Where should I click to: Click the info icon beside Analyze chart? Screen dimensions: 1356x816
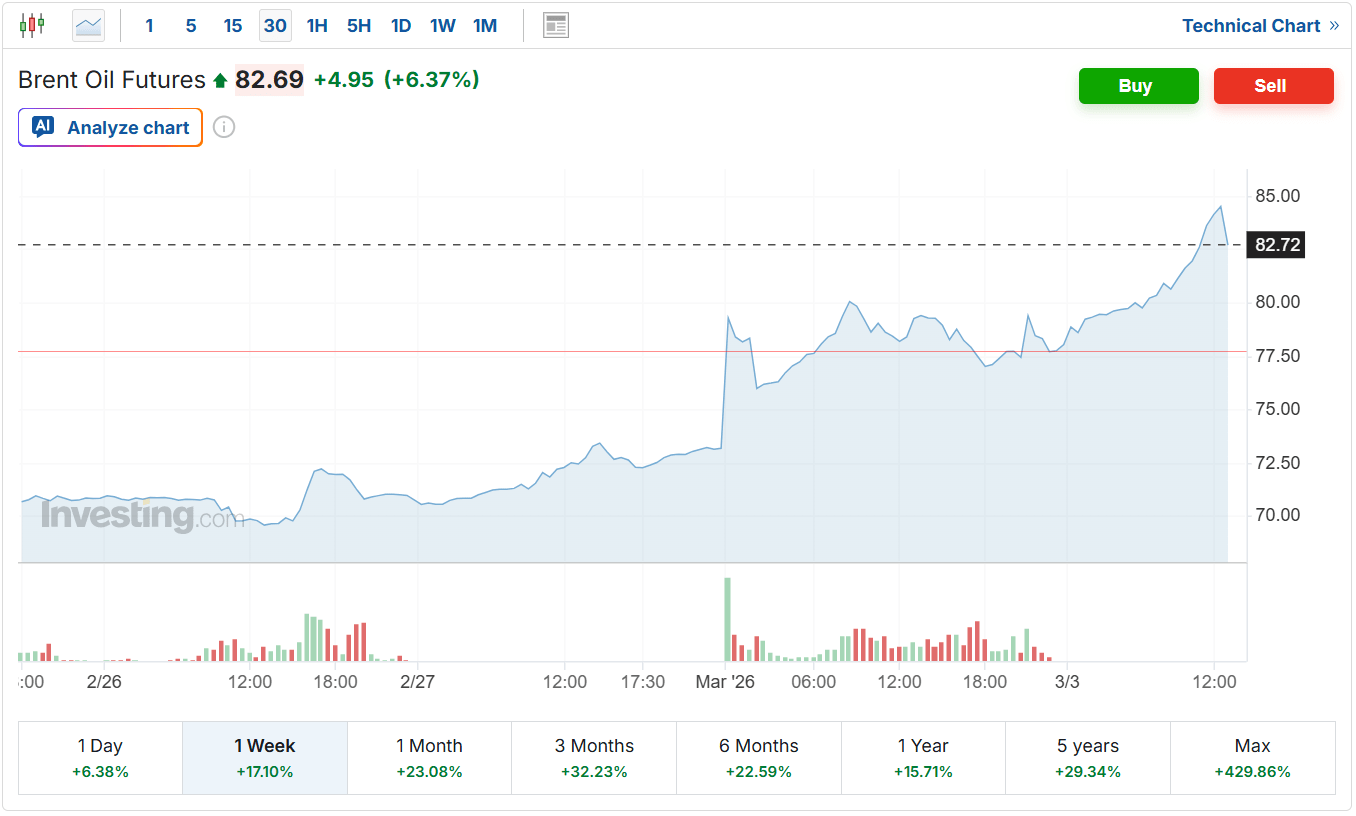tap(224, 127)
